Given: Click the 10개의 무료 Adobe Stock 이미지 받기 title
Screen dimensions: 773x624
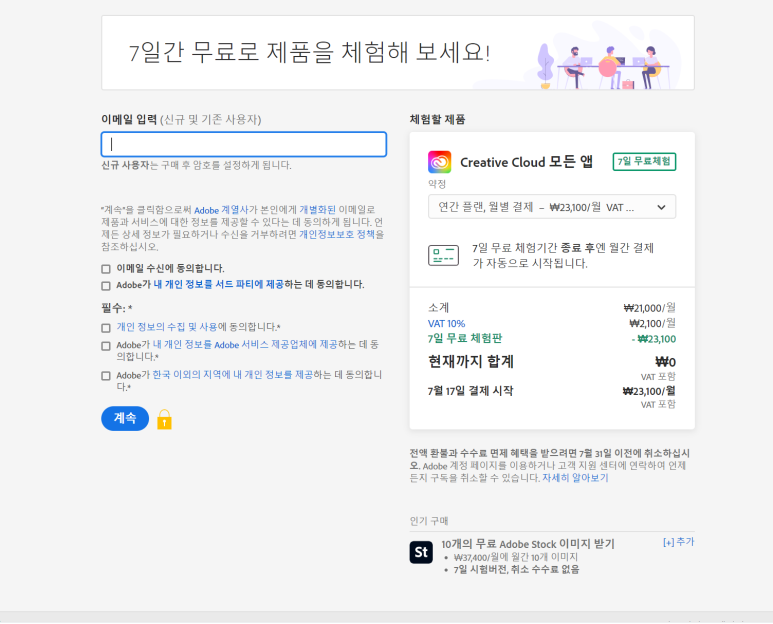Looking at the screenshot, I should click(527, 544).
